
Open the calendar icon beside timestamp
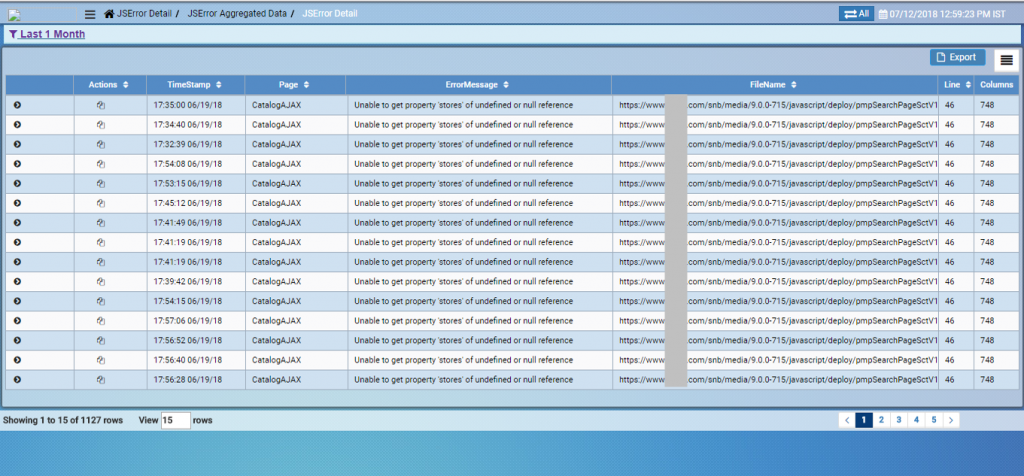click(883, 14)
